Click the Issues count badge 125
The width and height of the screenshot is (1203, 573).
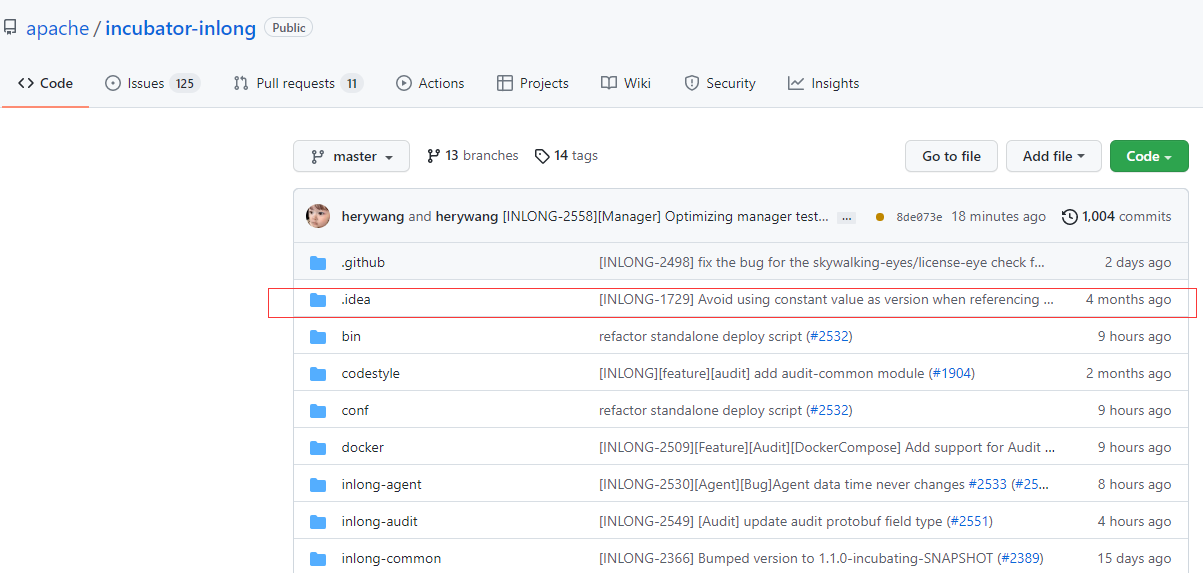185,84
